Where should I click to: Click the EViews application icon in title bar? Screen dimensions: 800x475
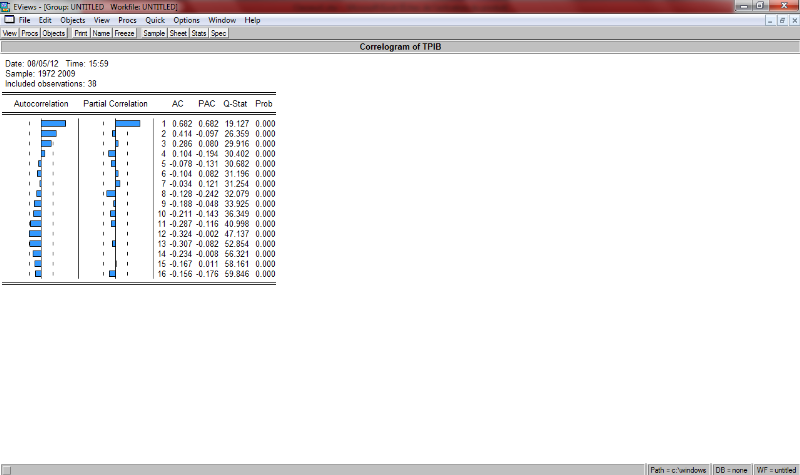(x=5, y=7)
